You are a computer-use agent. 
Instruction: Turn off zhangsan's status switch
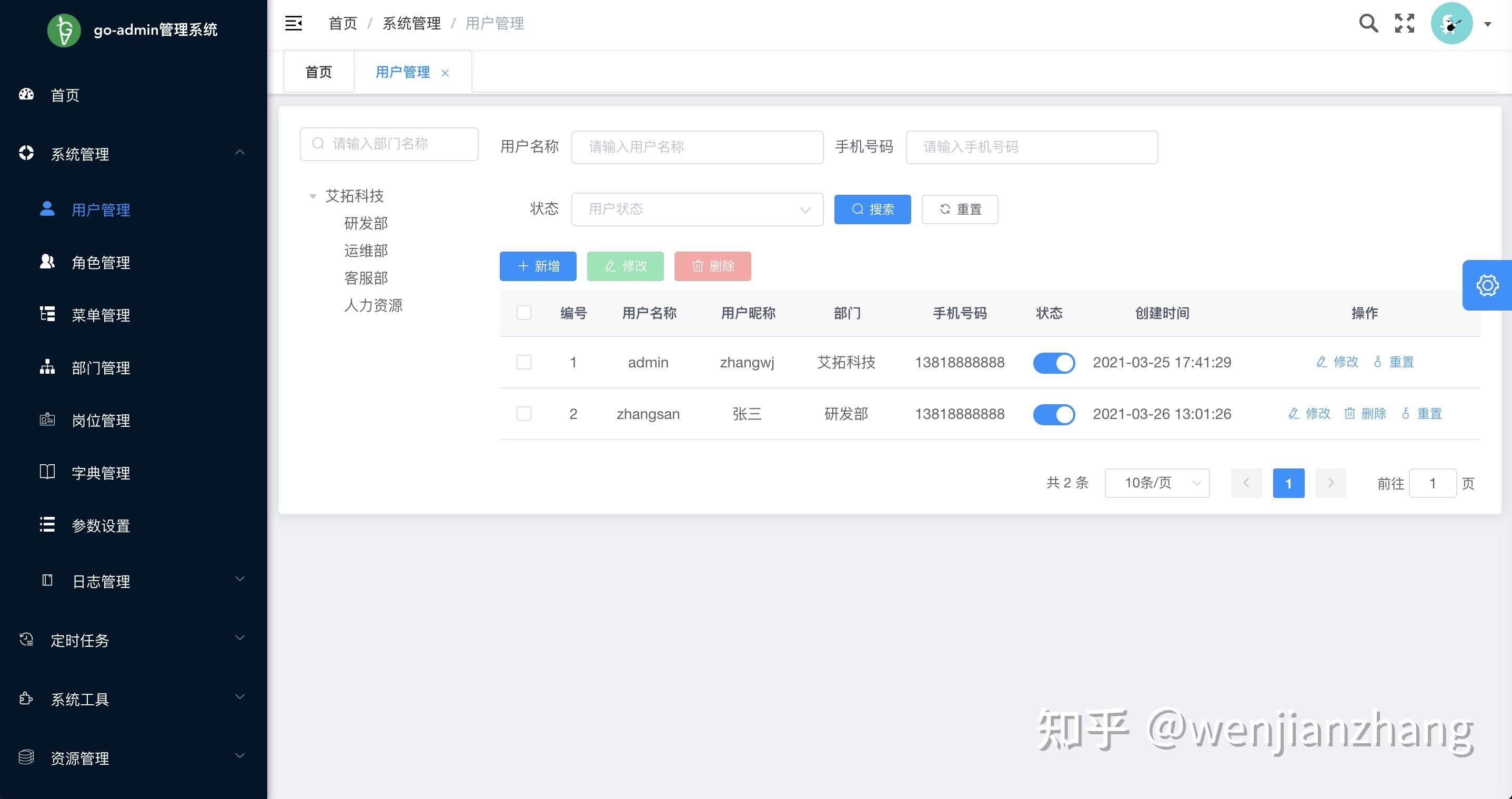click(1054, 414)
